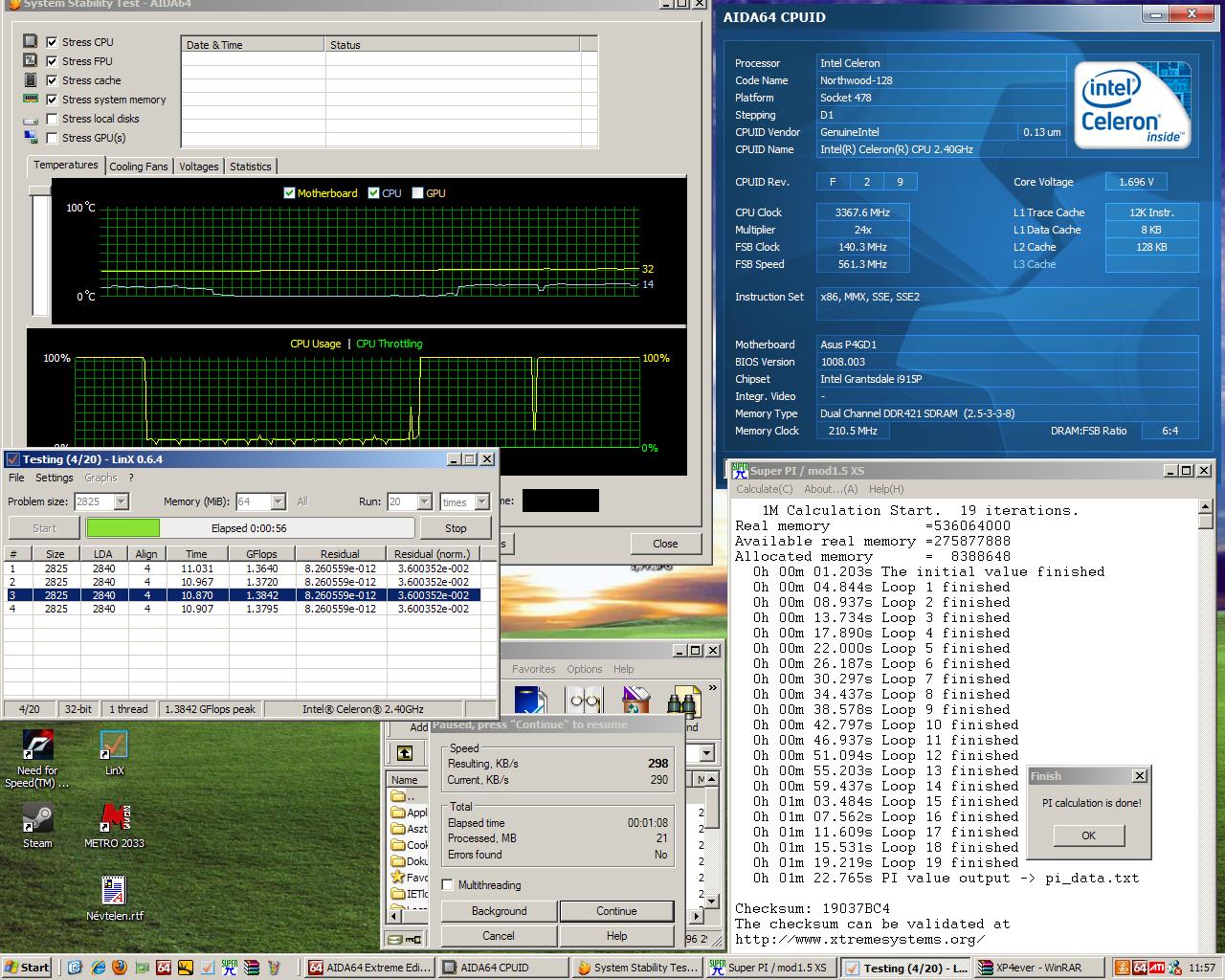Switch to the Cooling Fans tab
This screenshot has width=1225, height=980.
(x=138, y=167)
